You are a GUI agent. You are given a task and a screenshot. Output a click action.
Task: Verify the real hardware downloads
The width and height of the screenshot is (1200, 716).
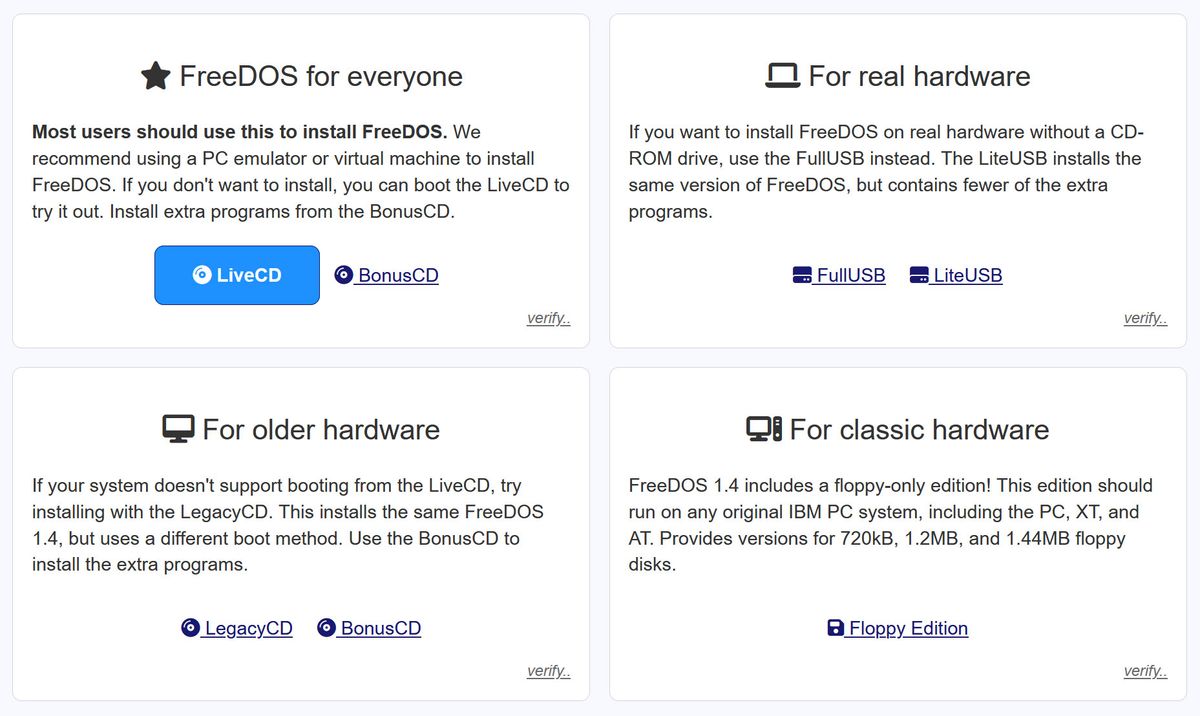(1146, 318)
